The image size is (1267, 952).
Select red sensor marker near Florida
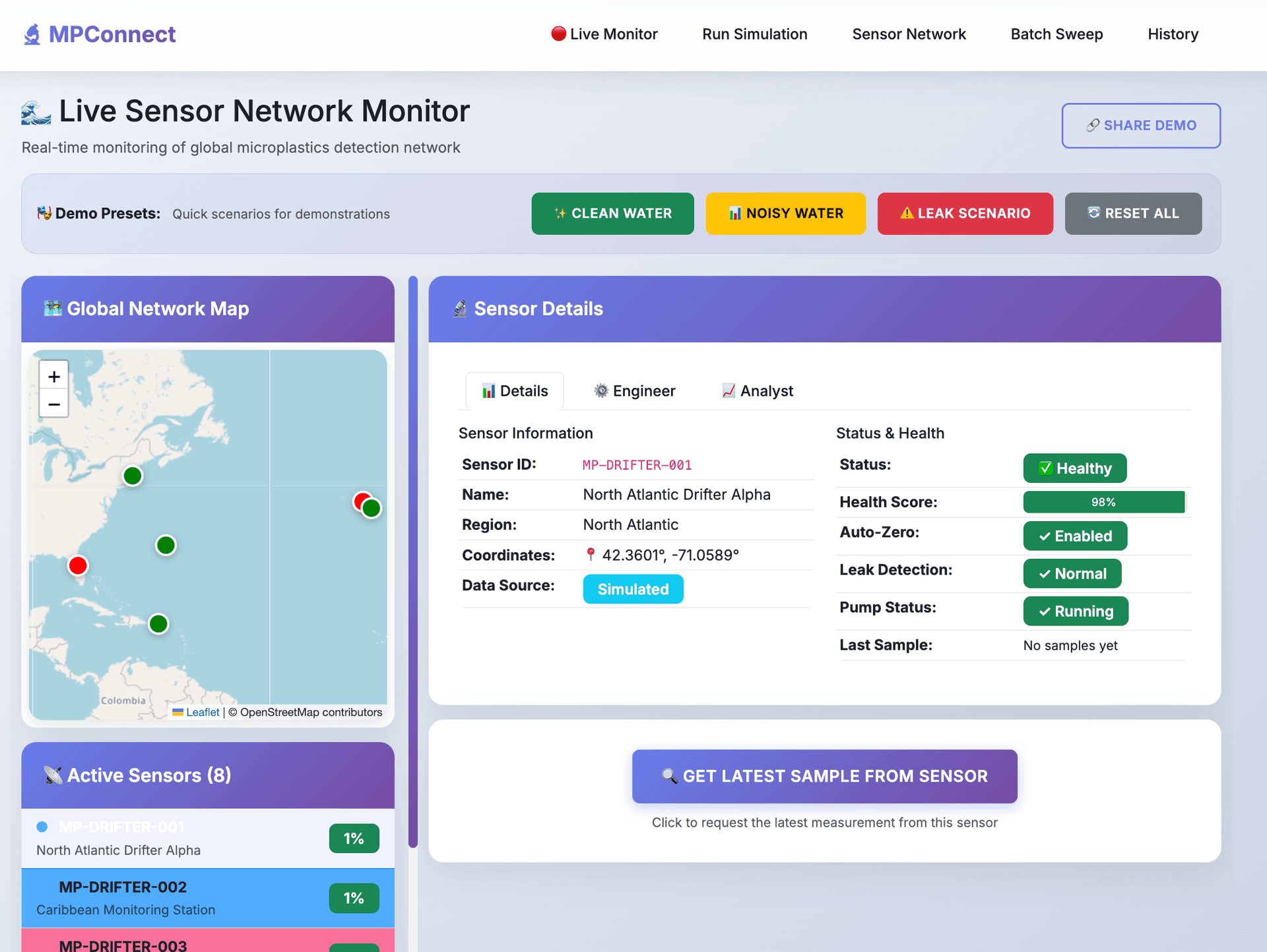tap(78, 565)
